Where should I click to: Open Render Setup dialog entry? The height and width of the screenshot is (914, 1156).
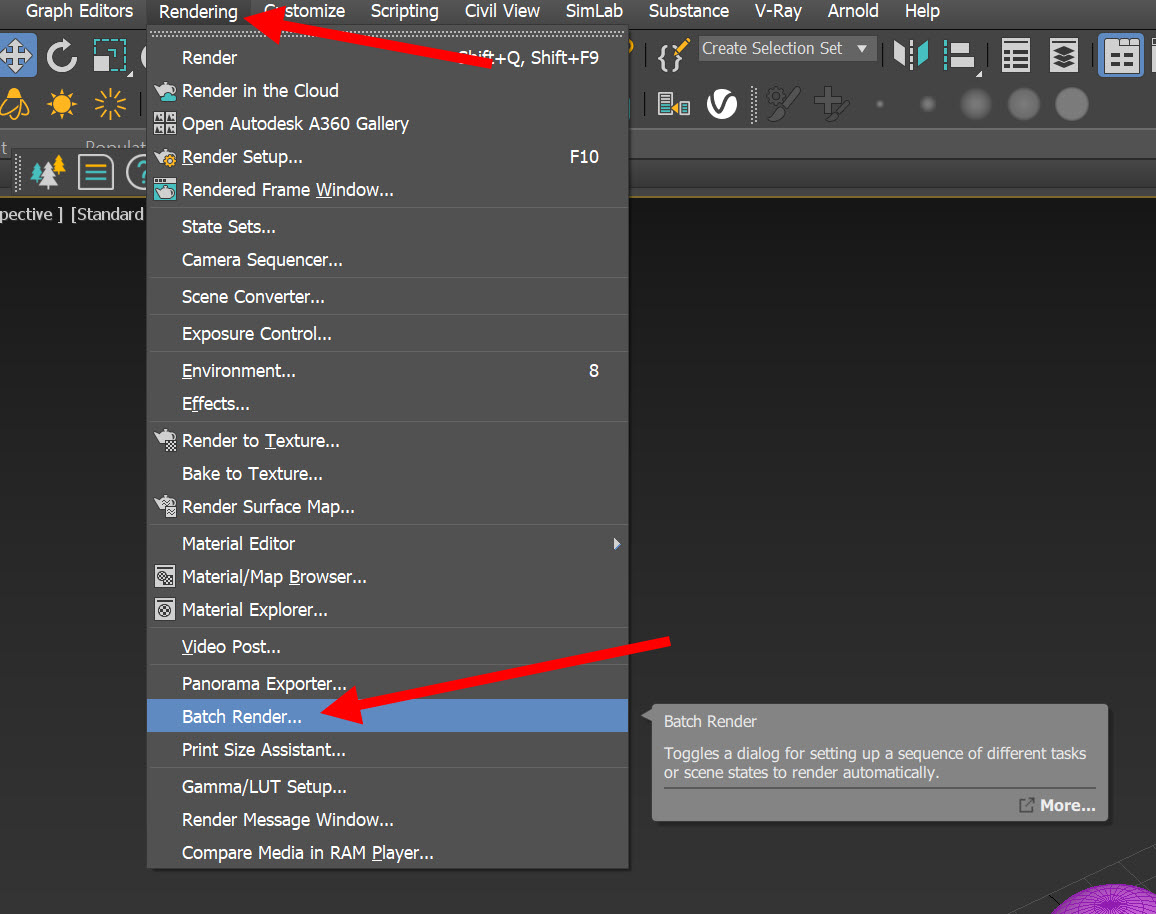point(388,157)
